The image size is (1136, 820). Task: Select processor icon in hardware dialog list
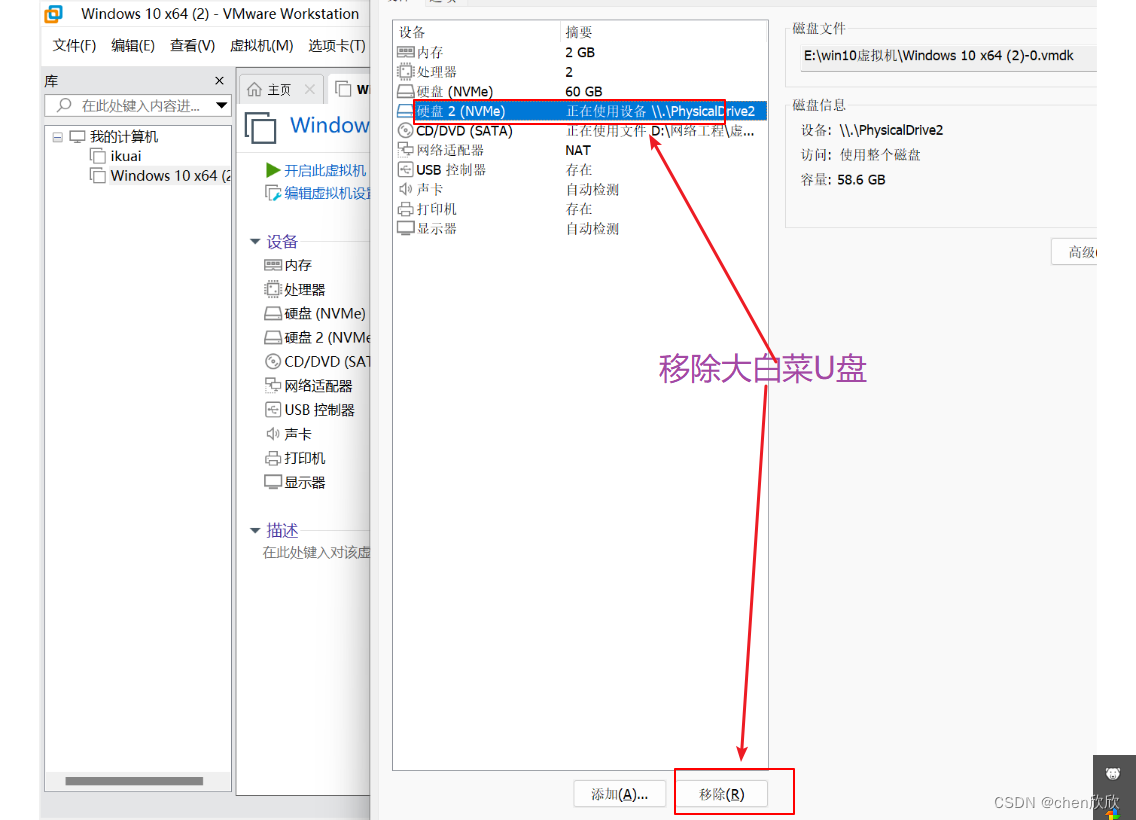406,72
